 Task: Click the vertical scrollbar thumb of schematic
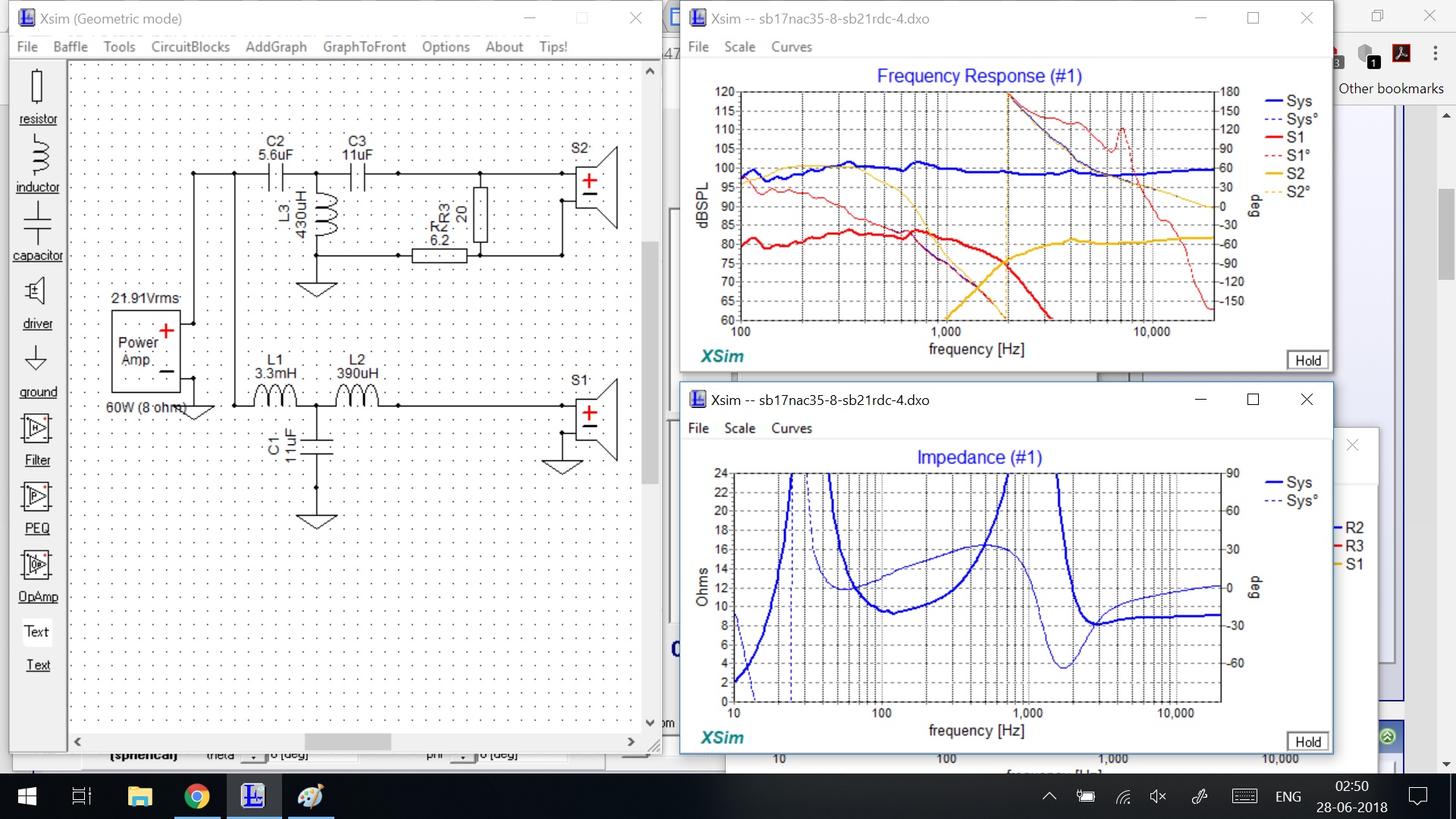click(650, 362)
